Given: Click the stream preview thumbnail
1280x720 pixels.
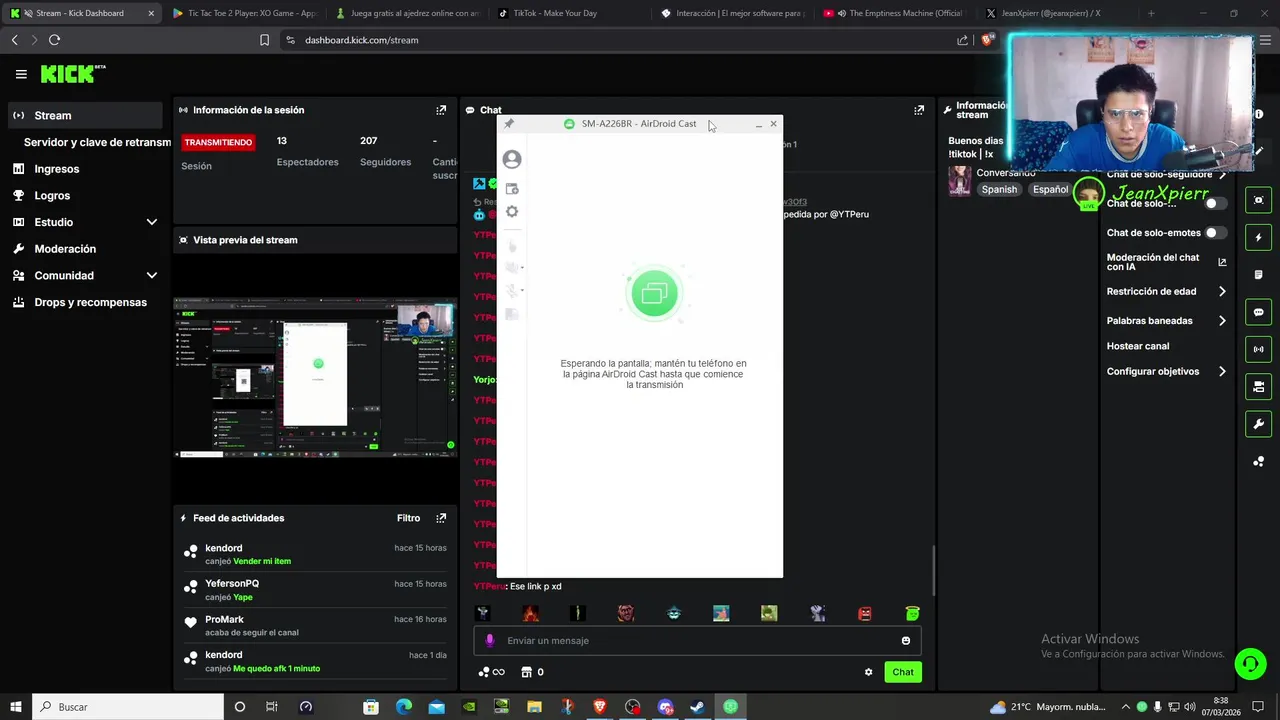Looking at the screenshot, I should coord(315,377).
